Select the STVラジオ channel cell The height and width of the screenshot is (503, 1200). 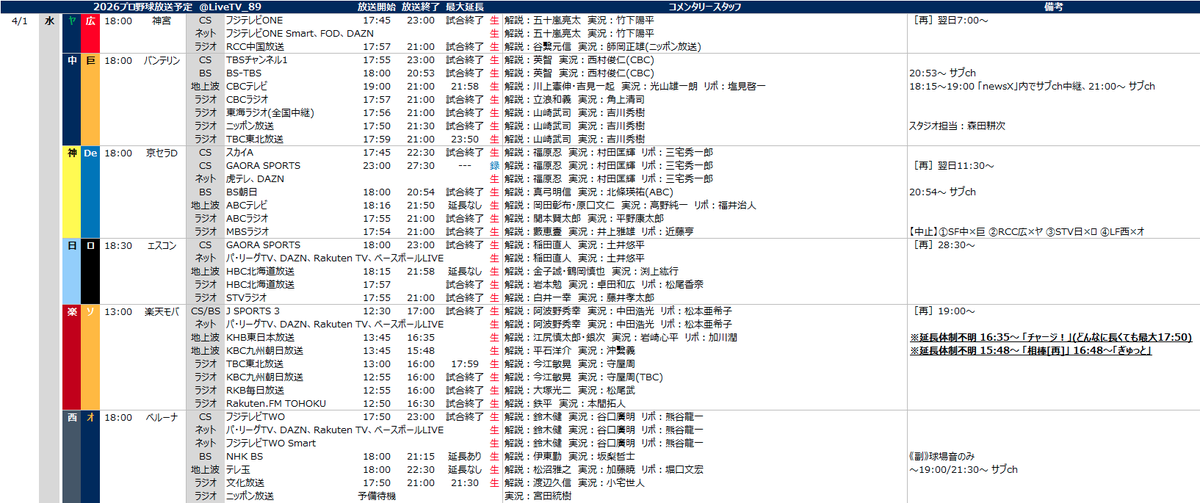pos(248,297)
